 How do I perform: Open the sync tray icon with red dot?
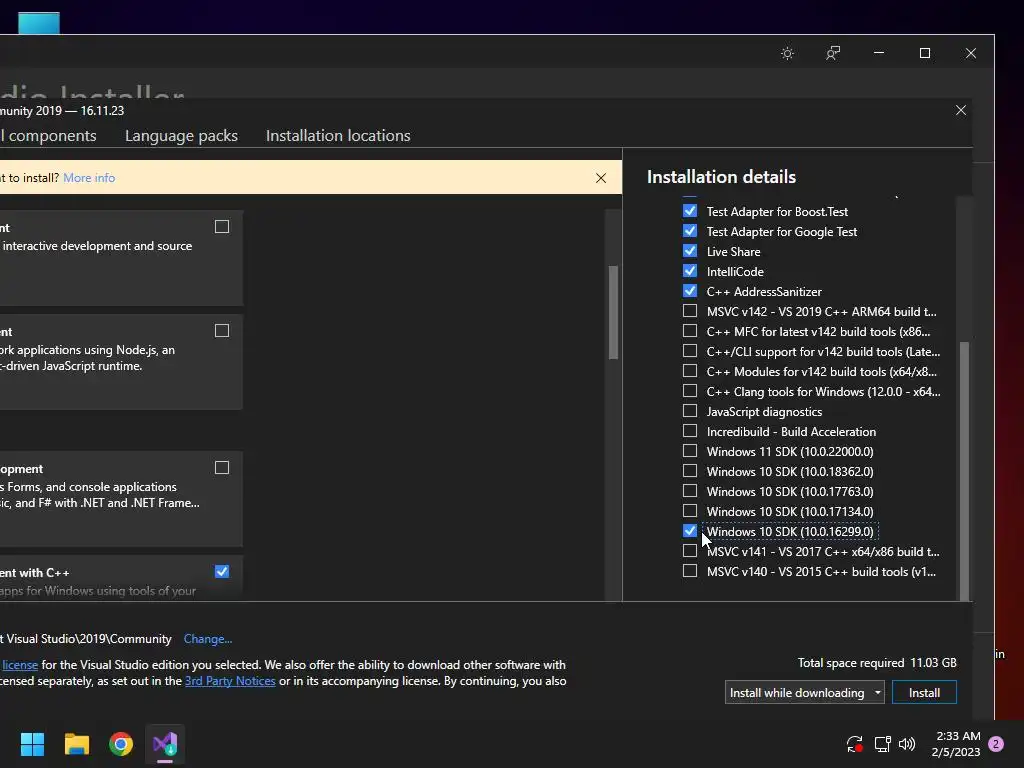click(854, 744)
